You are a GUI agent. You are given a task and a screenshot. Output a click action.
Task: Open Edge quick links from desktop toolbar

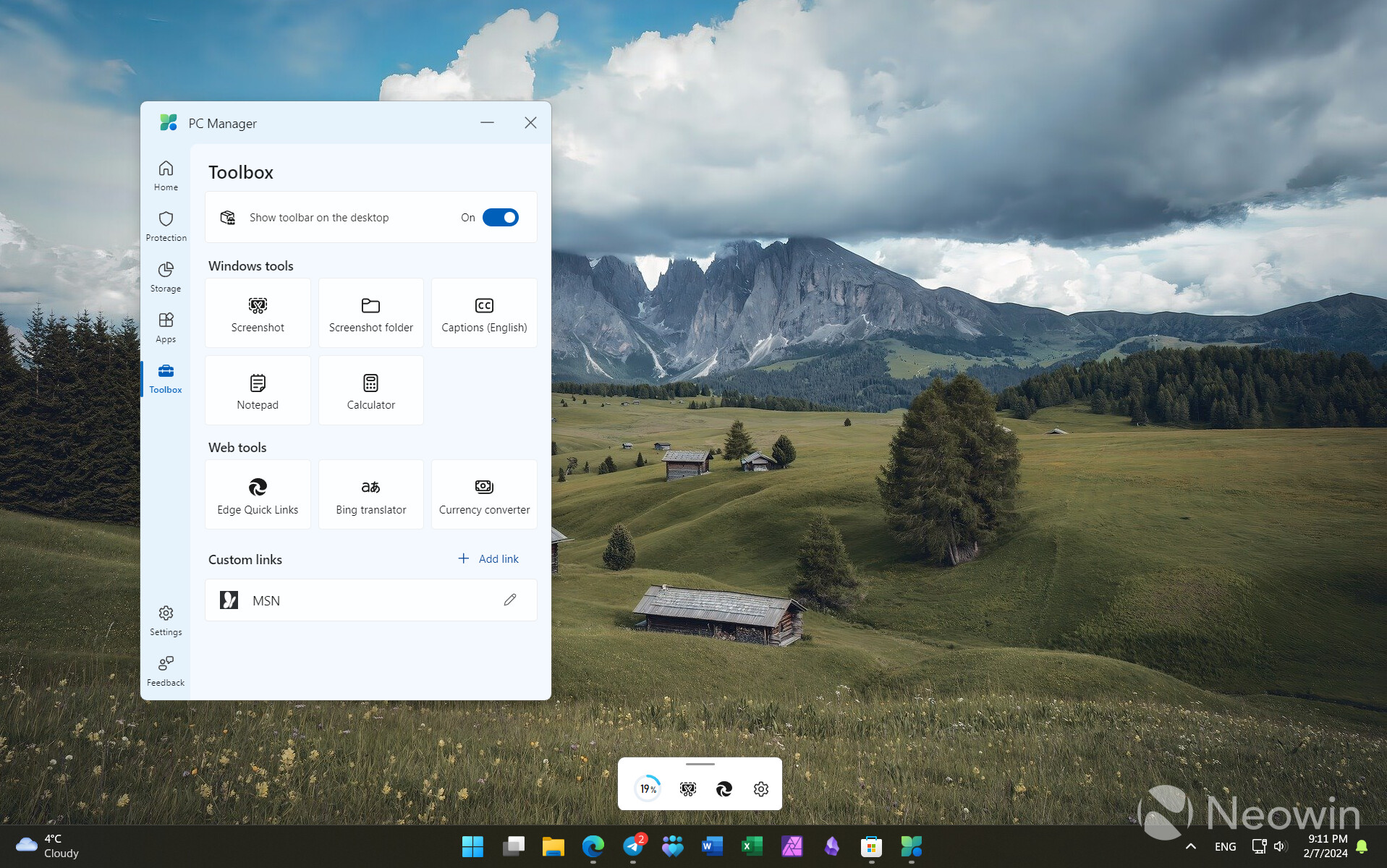click(x=724, y=788)
